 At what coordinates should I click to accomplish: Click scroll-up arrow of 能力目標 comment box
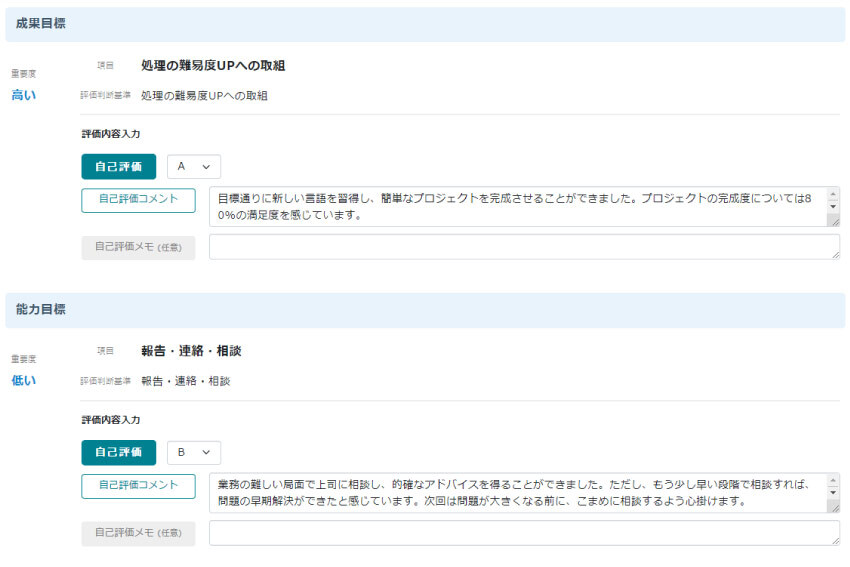[x=833, y=479]
